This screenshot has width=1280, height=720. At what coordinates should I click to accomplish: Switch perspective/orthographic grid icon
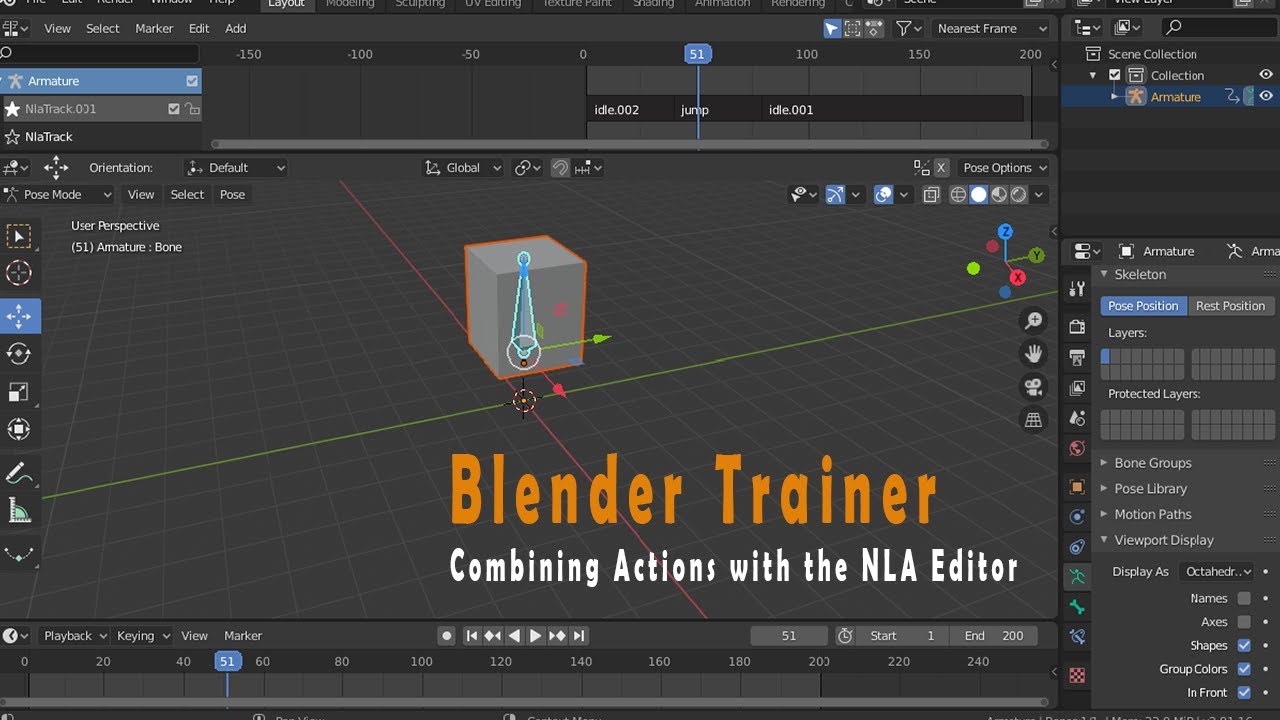pos(1033,419)
